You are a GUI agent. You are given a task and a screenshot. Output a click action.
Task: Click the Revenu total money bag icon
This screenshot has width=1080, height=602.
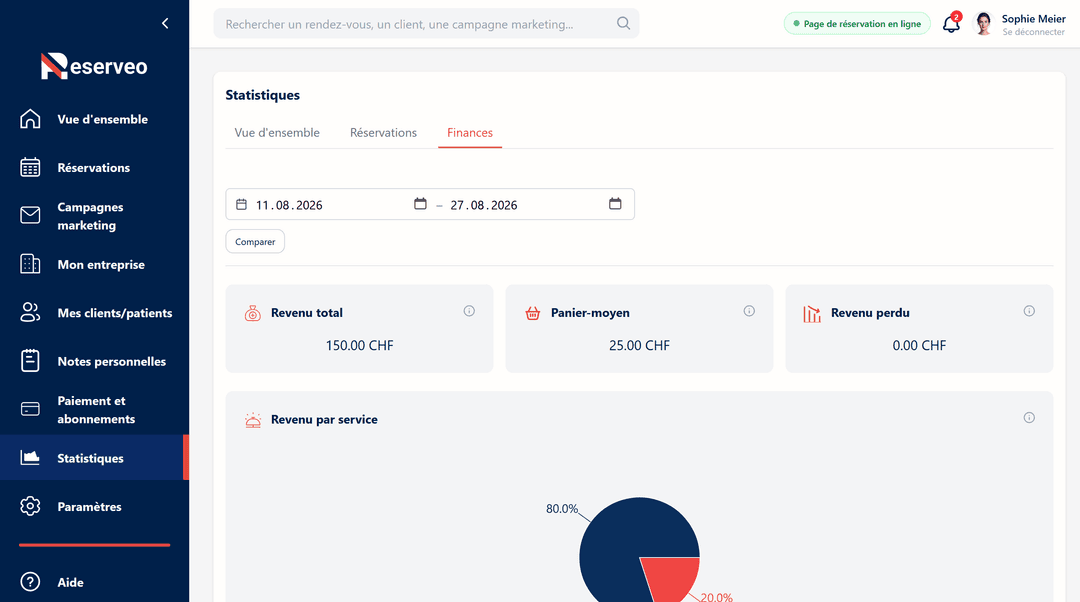(x=253, y=313)
